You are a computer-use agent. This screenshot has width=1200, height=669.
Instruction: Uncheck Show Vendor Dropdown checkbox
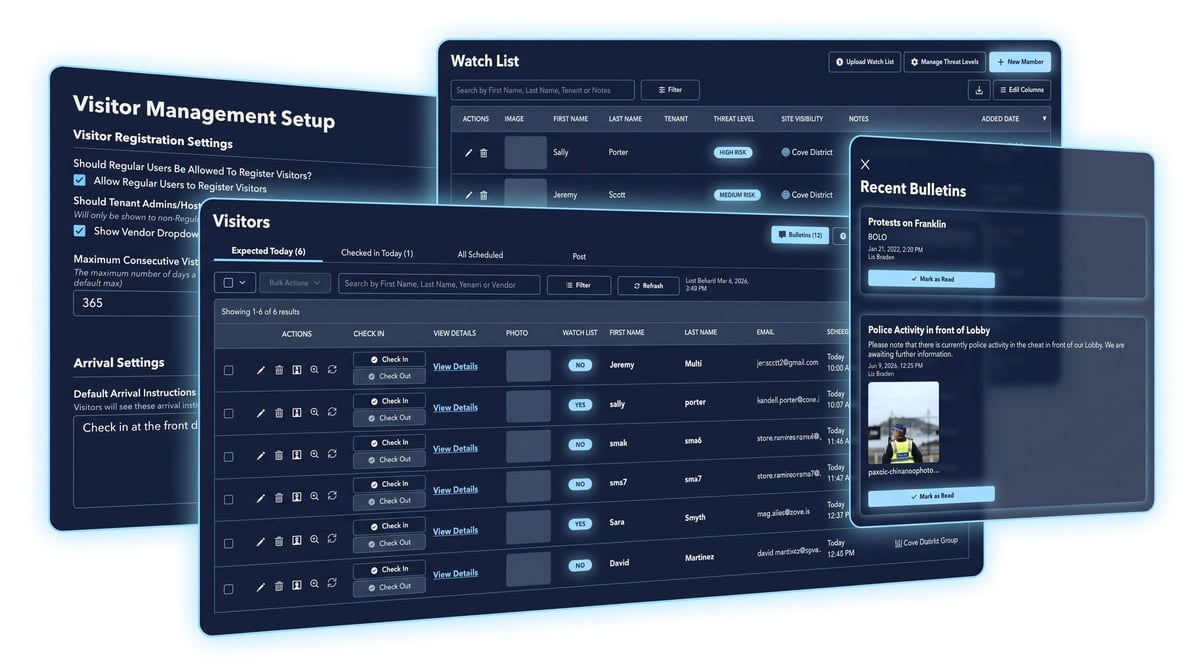point(80,230)
